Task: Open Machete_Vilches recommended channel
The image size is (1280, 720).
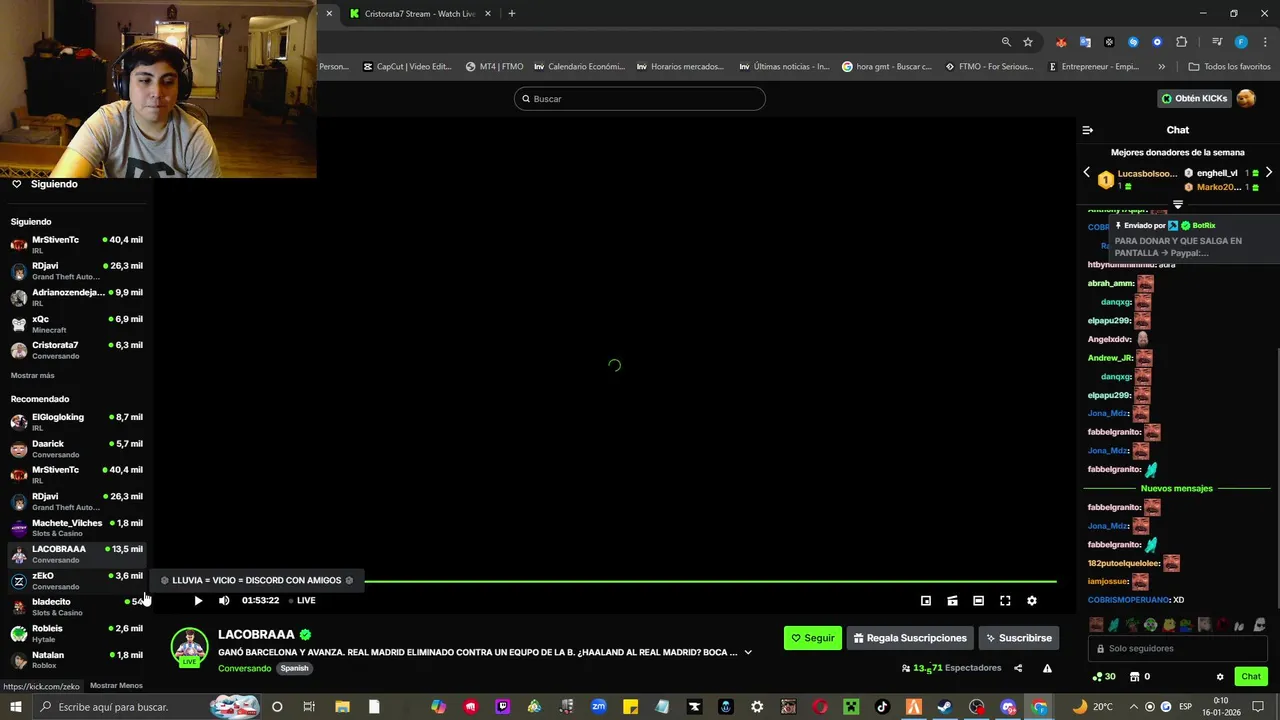Action: [x=76, y=527]
